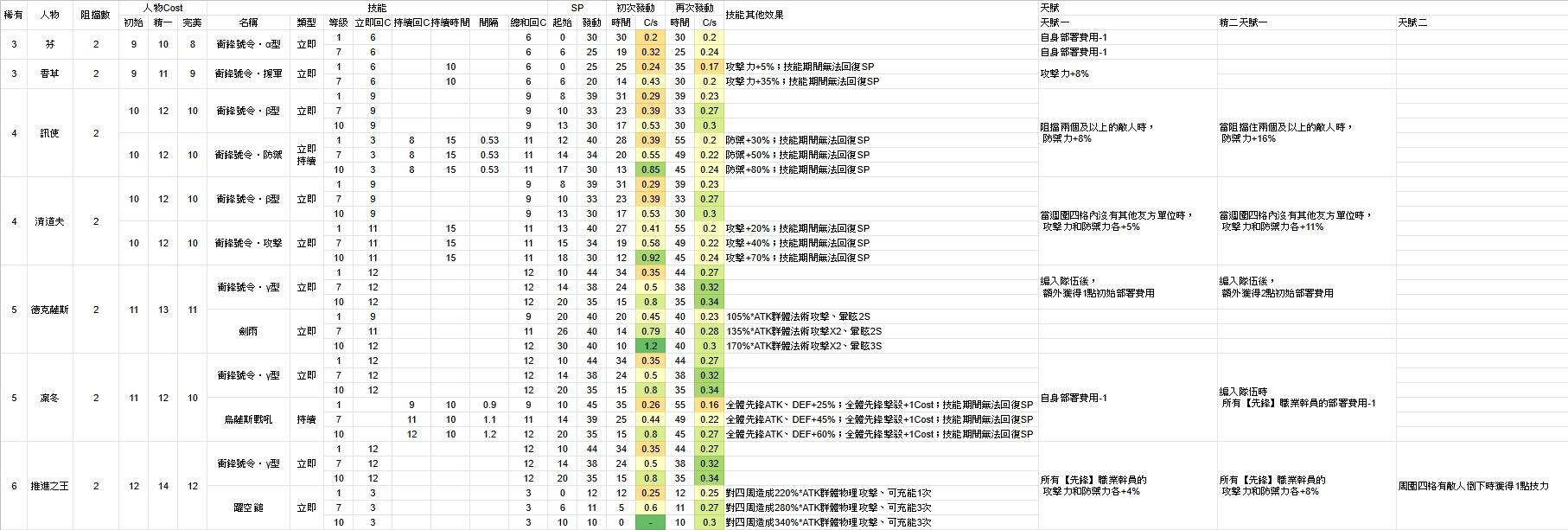Click the effect 攻擊力+70%；技能期間無法回復SP
This screenshot has height=530, width=1568.
tap(798, 258)
